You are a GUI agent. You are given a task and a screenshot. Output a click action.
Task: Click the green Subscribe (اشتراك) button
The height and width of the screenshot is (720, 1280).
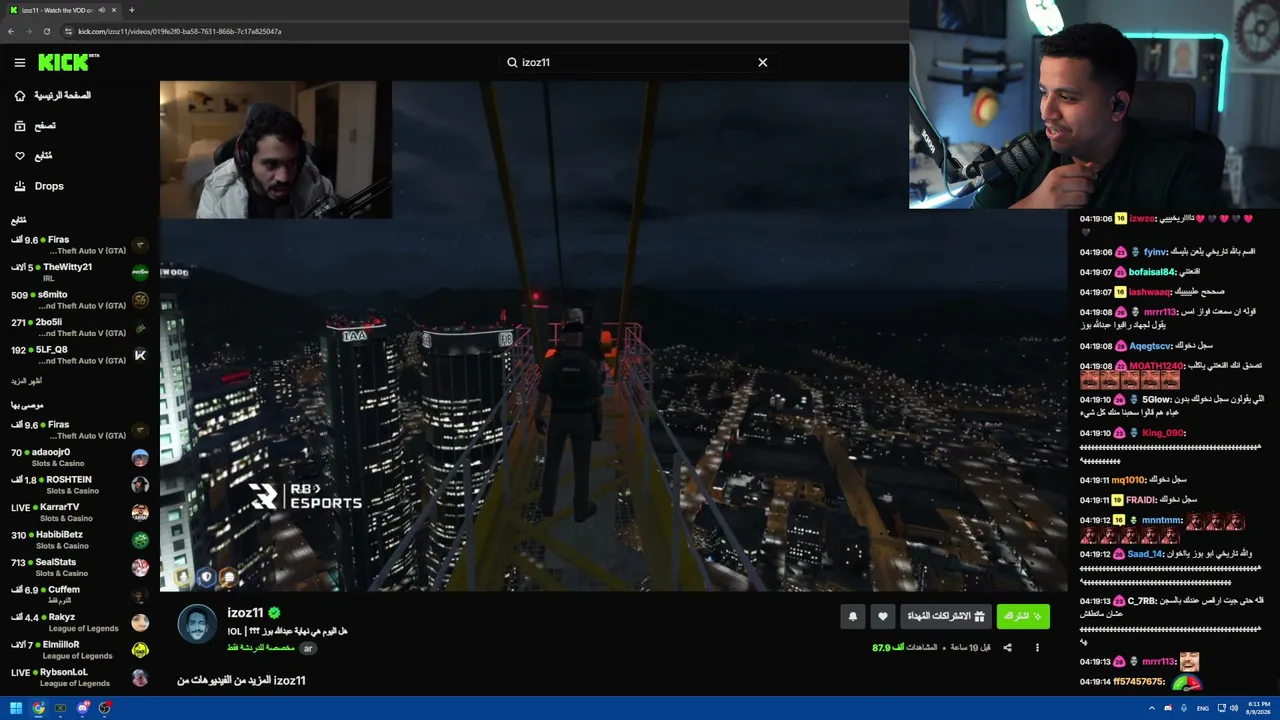(x=1023, y=617)
